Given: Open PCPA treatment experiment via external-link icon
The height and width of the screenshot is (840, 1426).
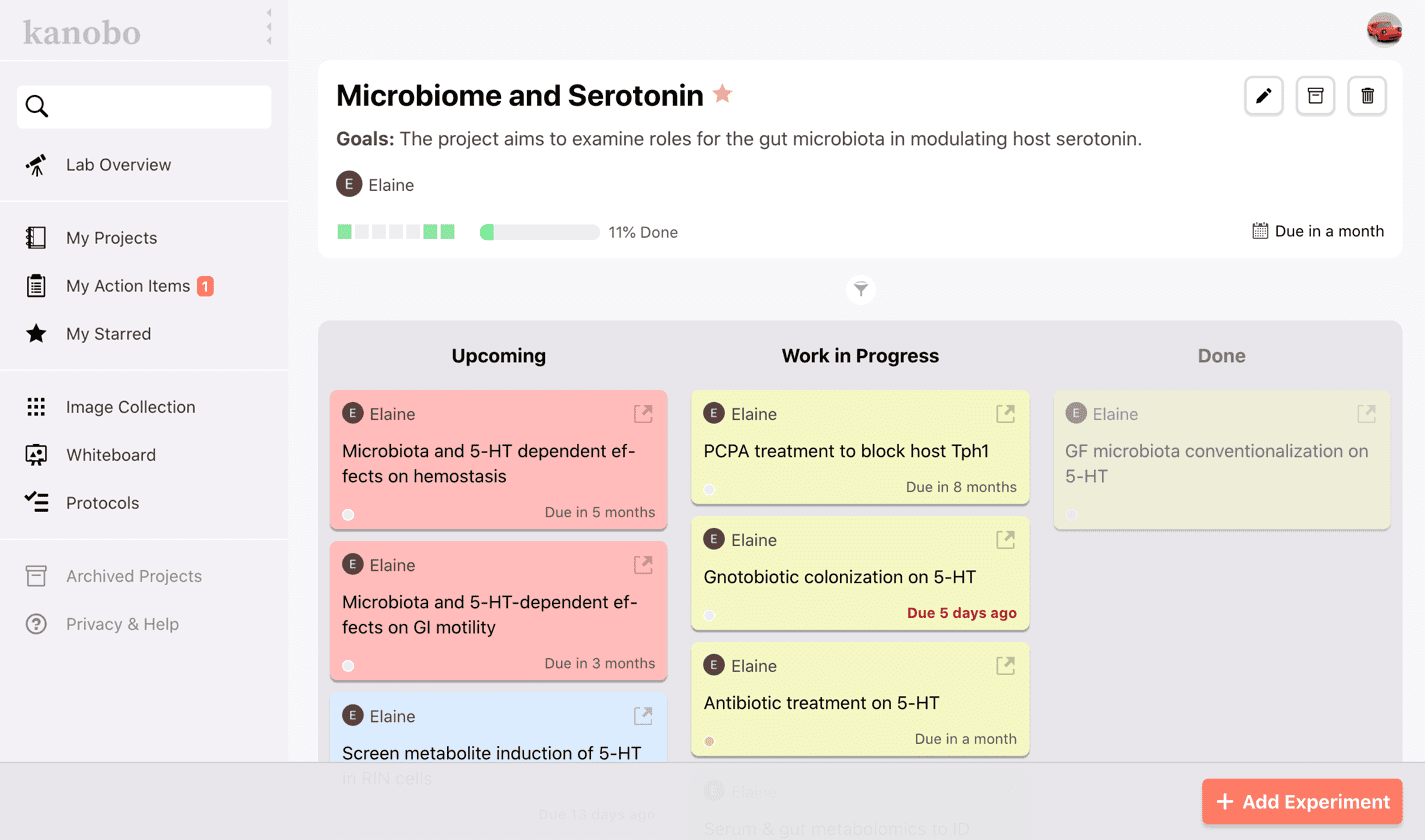Looking at the screenshot, I should pyautogui.click(x=1005, y=414).
